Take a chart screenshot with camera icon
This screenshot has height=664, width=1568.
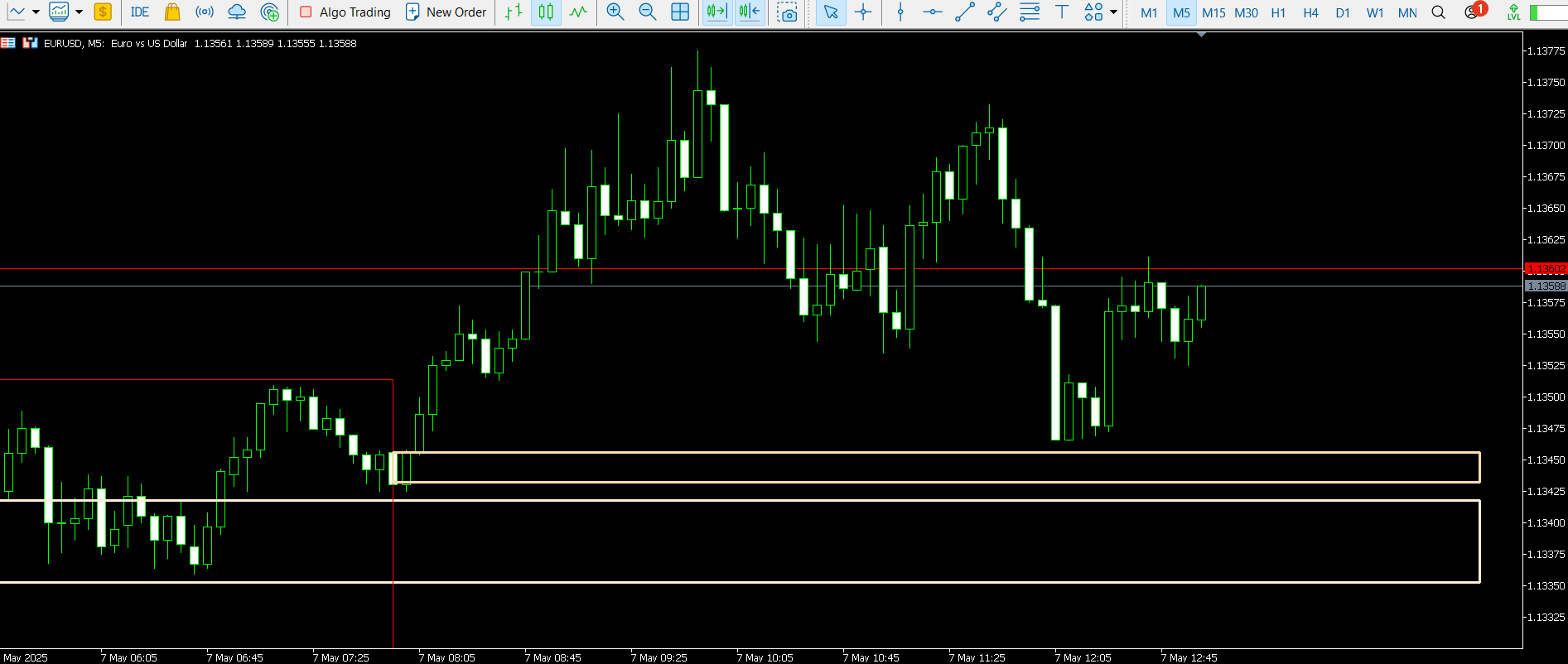pyautogui.click(x=788, y=12)
